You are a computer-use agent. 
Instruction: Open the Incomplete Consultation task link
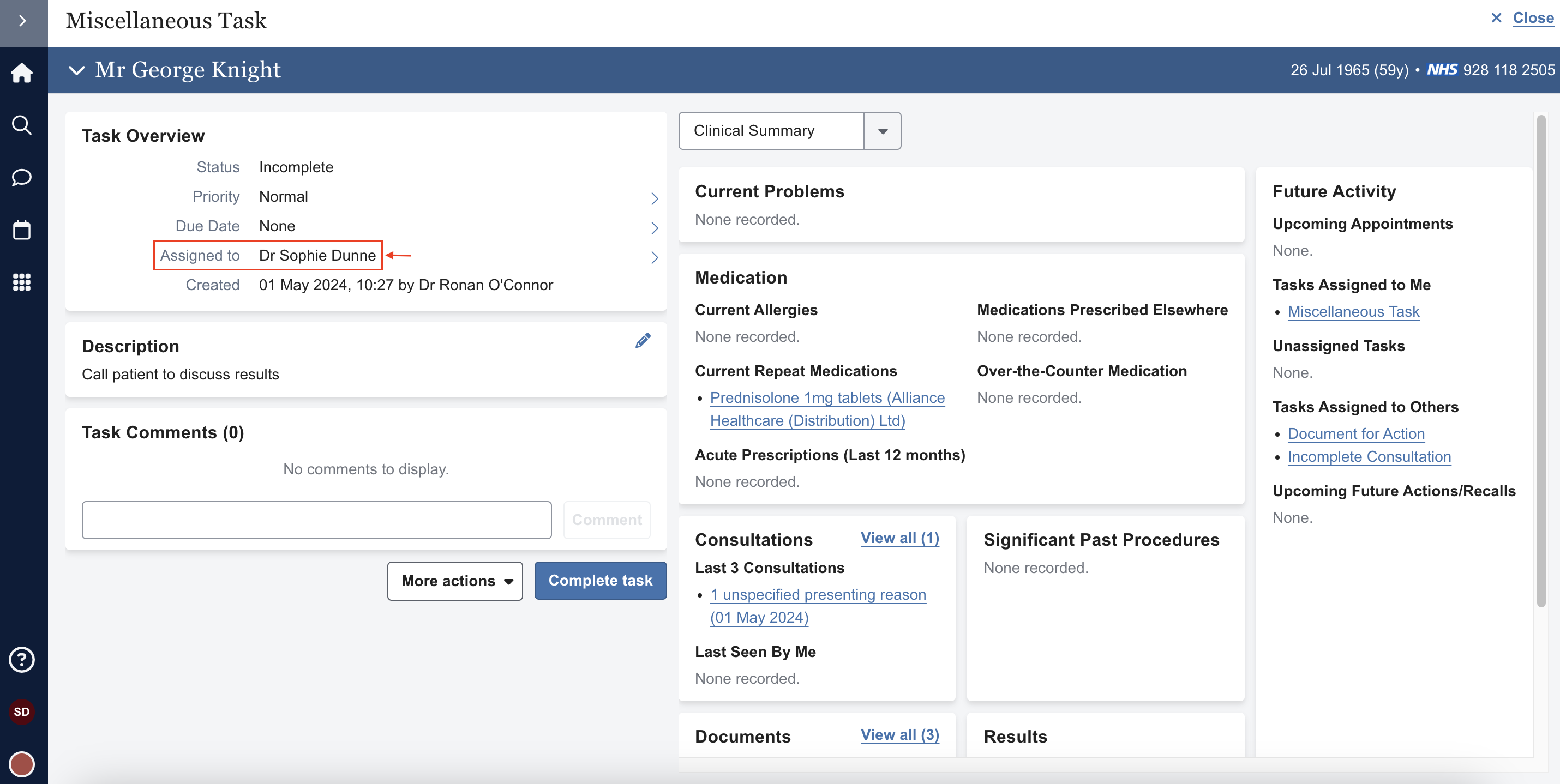coord(1369,456)
